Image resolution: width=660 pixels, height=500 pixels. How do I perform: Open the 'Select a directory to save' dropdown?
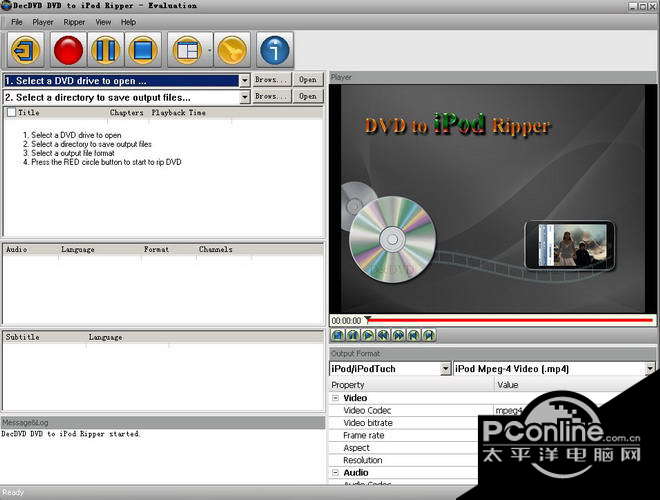point(245,97)
